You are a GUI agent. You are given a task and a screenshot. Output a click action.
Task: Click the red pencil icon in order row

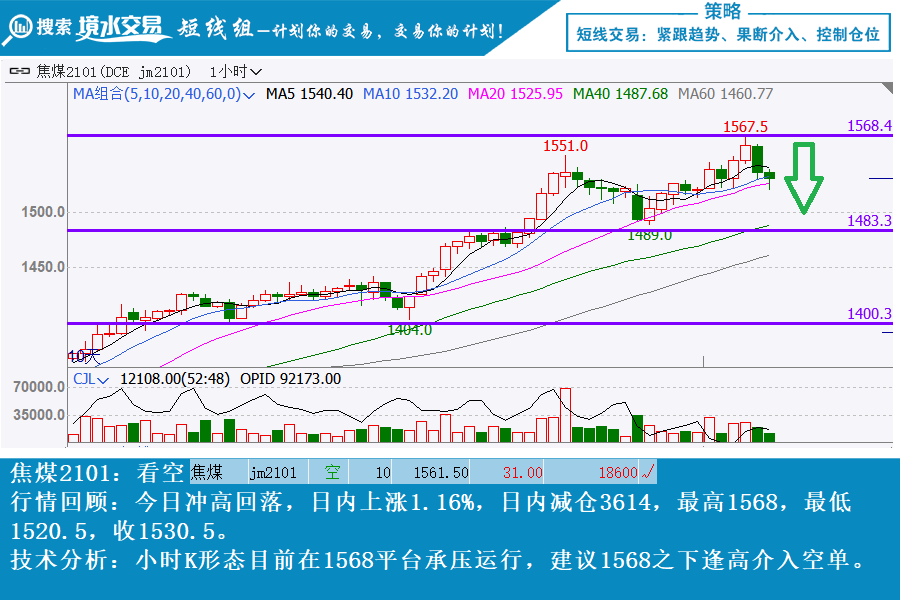[x=648, y=472]
